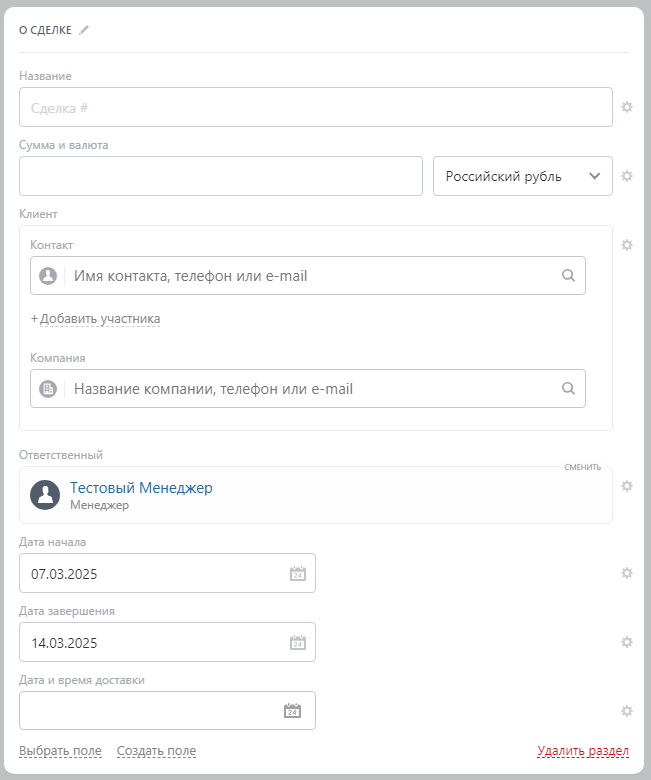Click search magnifier in Компания field

click(x=568, y=389)
